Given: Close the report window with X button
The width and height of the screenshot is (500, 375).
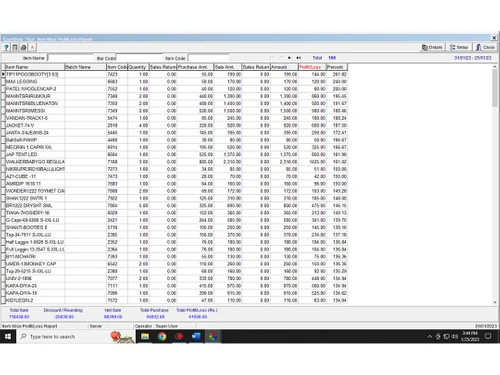Looking at the screenshot, I should (x=494, y=38).
